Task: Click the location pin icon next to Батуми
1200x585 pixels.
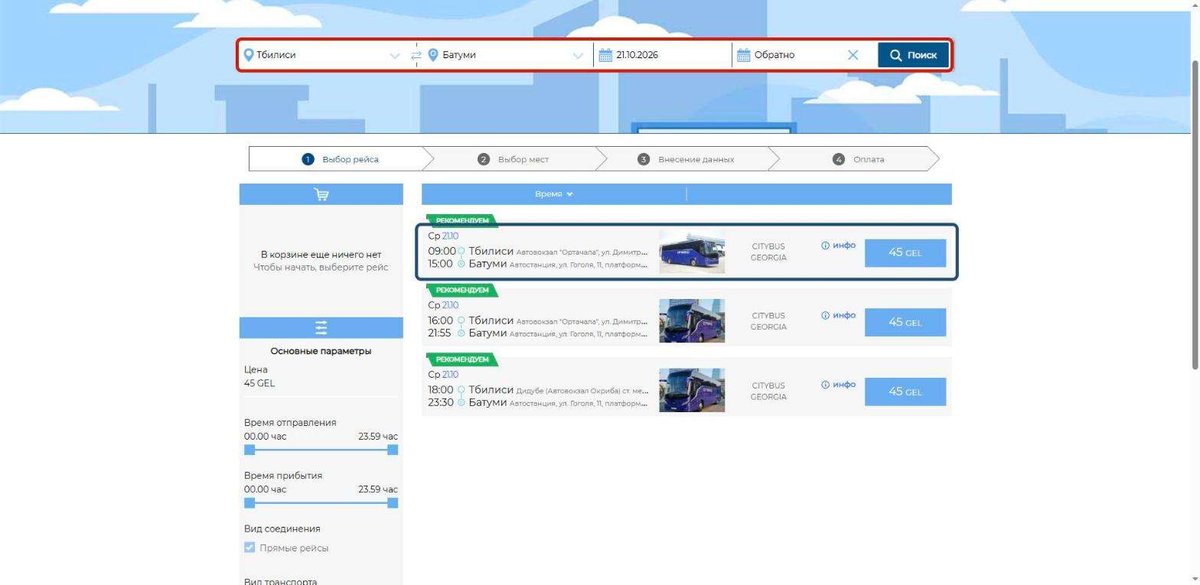Action: [x=433, y=55]
